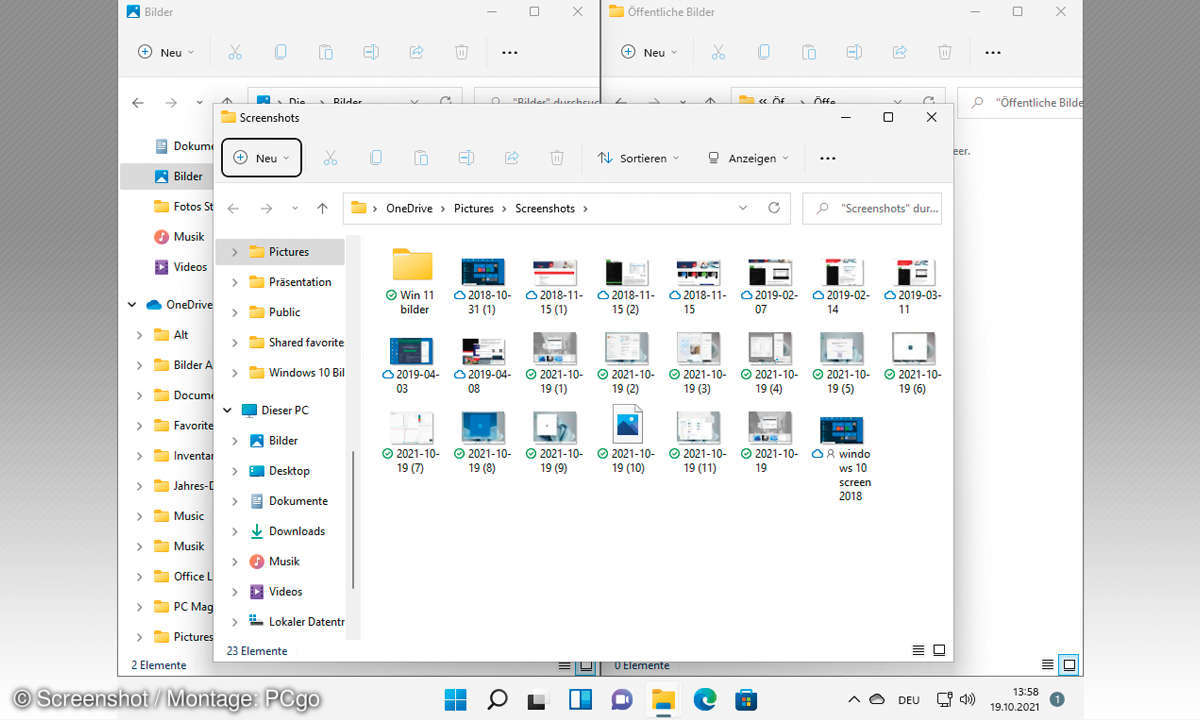Expand Musik under Dieser PC
Viewport: 1200px width, 720px height.
pos(235,562)
